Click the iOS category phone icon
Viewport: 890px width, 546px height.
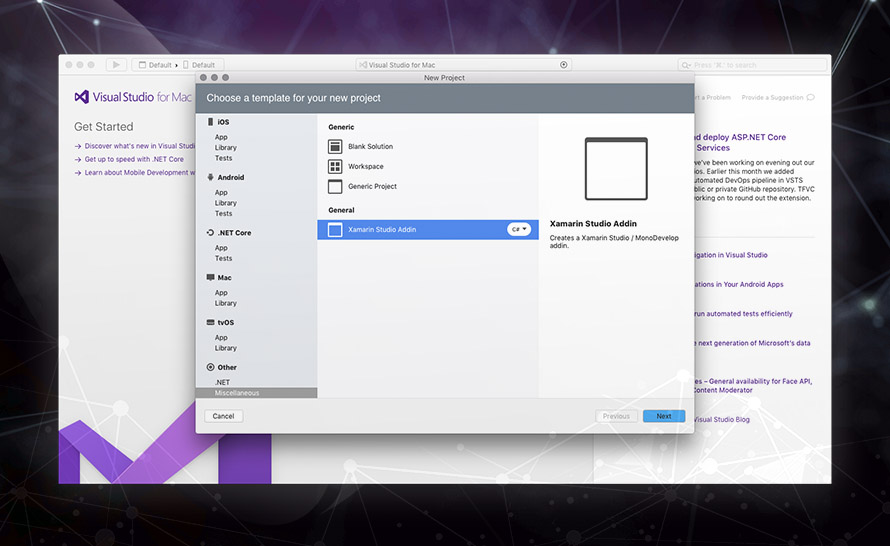point(211,121)
